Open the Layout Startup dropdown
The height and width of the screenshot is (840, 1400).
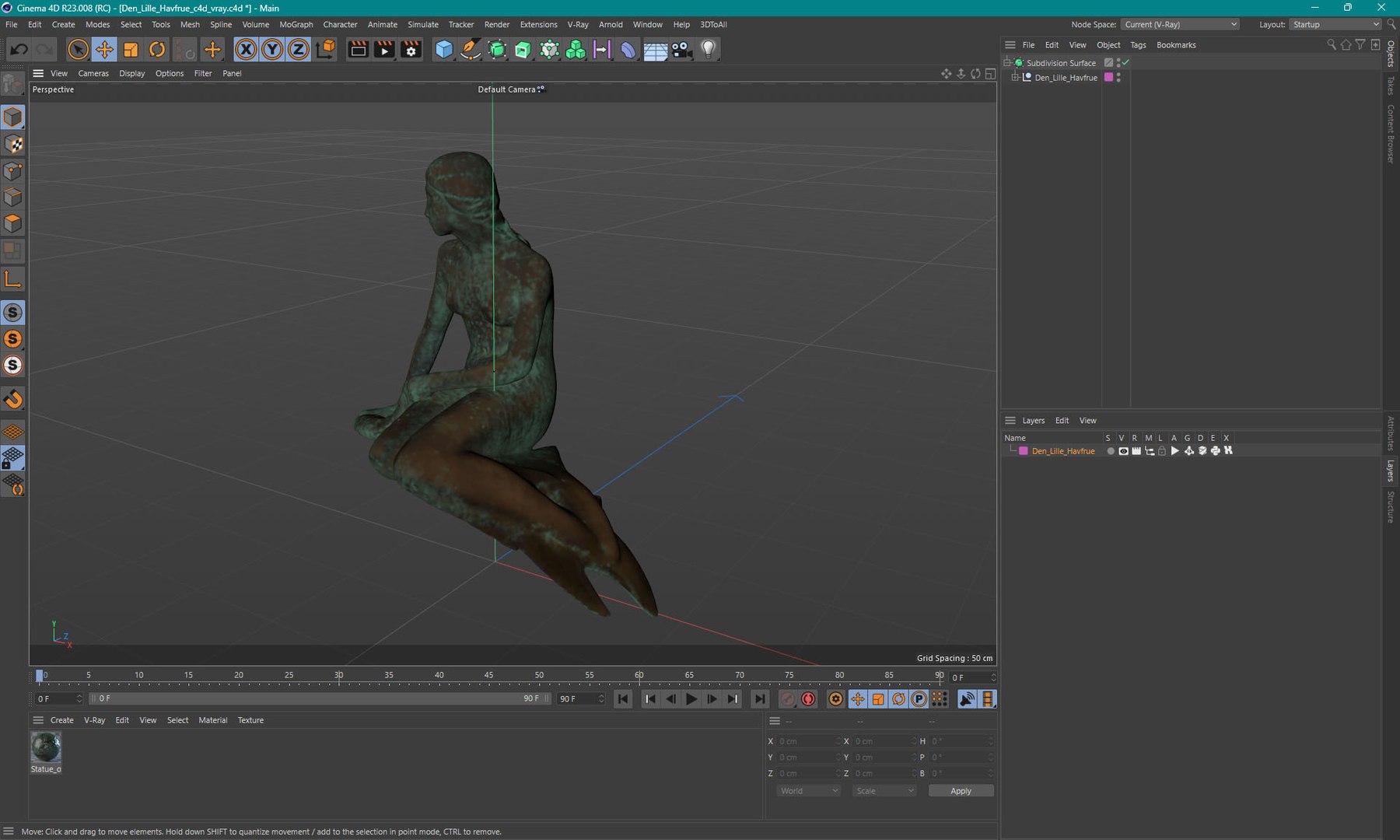pyautogui.click(x=1335, y=25)
